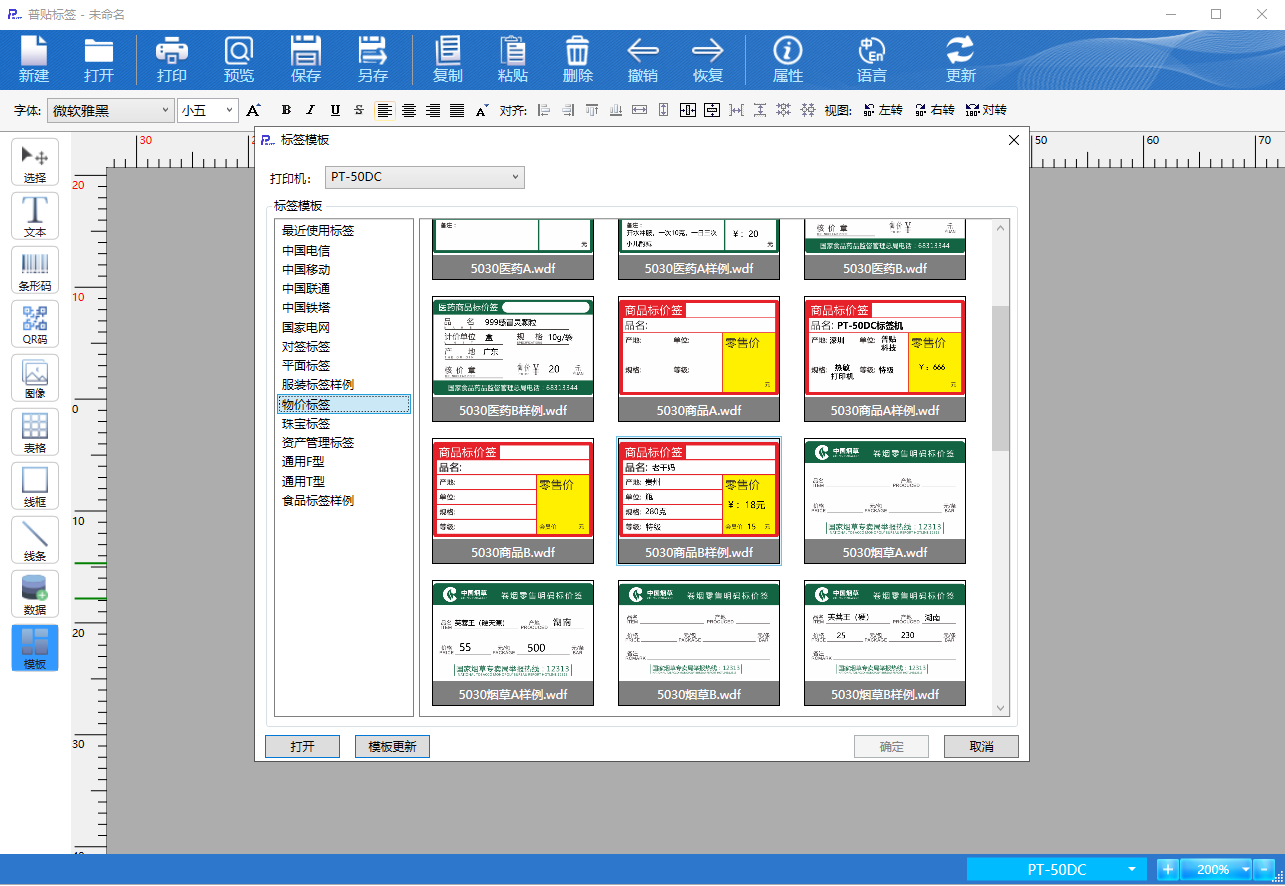Click the 打开 button in template dialog
This screenshot has width=1285, height=886.
point(302,747)
